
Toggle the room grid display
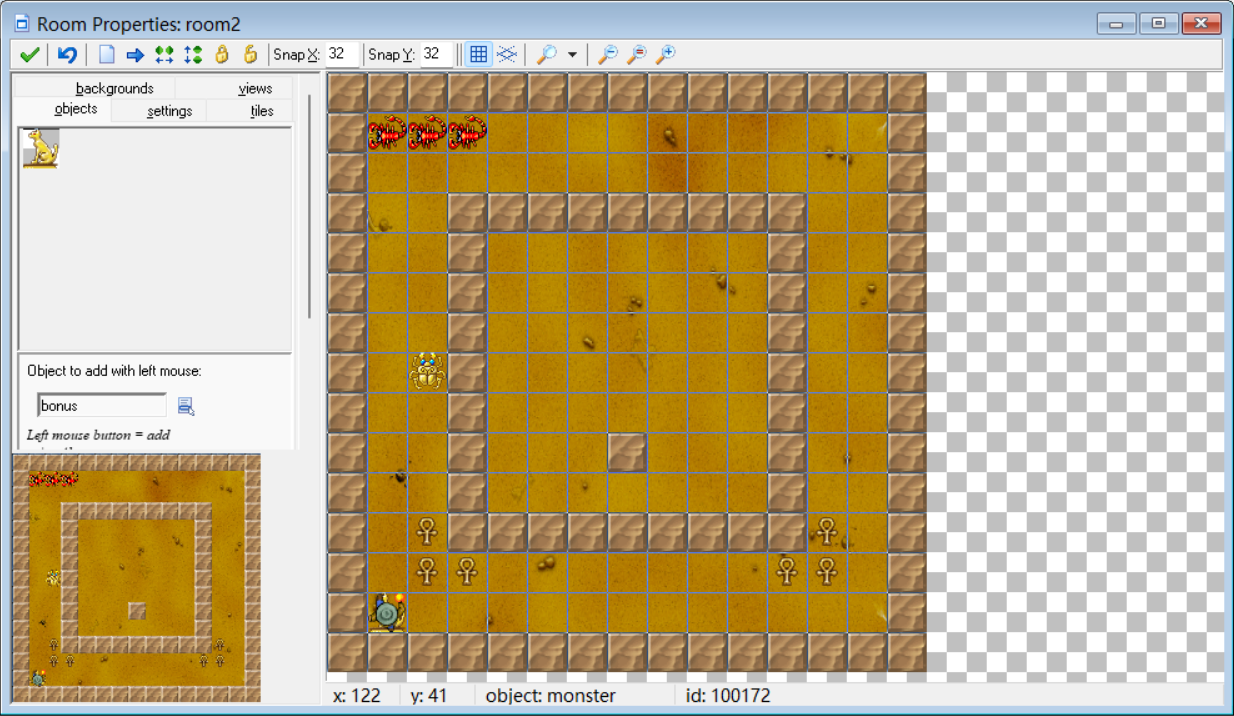click(479, 55)
